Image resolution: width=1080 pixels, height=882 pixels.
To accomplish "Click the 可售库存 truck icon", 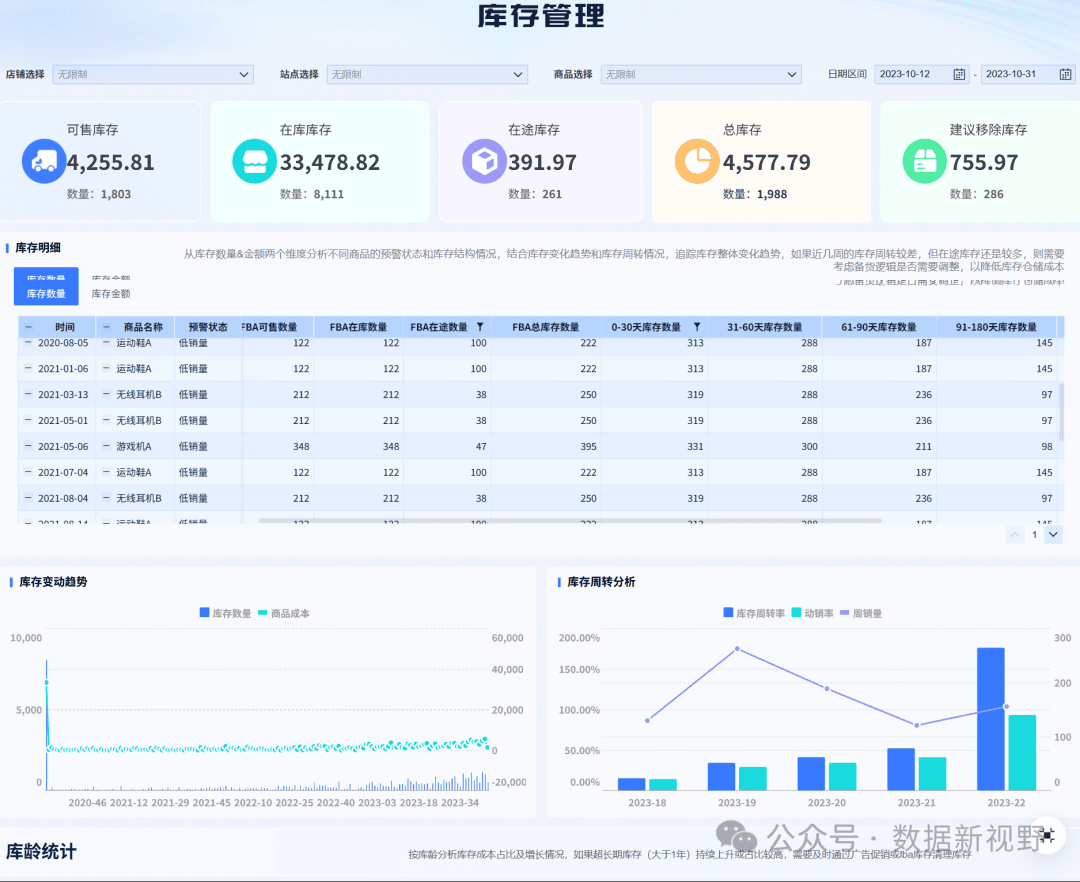I will point(44,162).
